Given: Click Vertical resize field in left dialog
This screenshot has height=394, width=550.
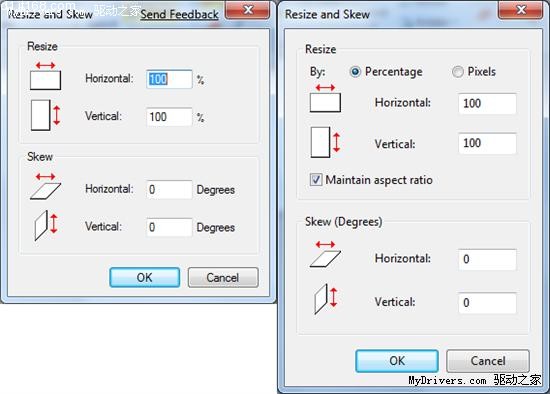Looking at the screenshot, I should click(x=169, y=117).
